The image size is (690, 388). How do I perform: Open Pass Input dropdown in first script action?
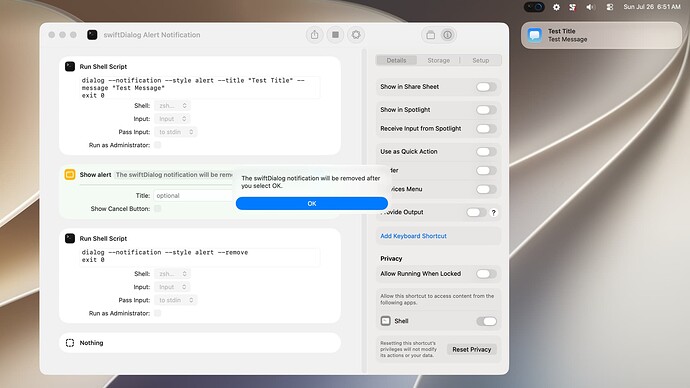(x=176, y=132)
